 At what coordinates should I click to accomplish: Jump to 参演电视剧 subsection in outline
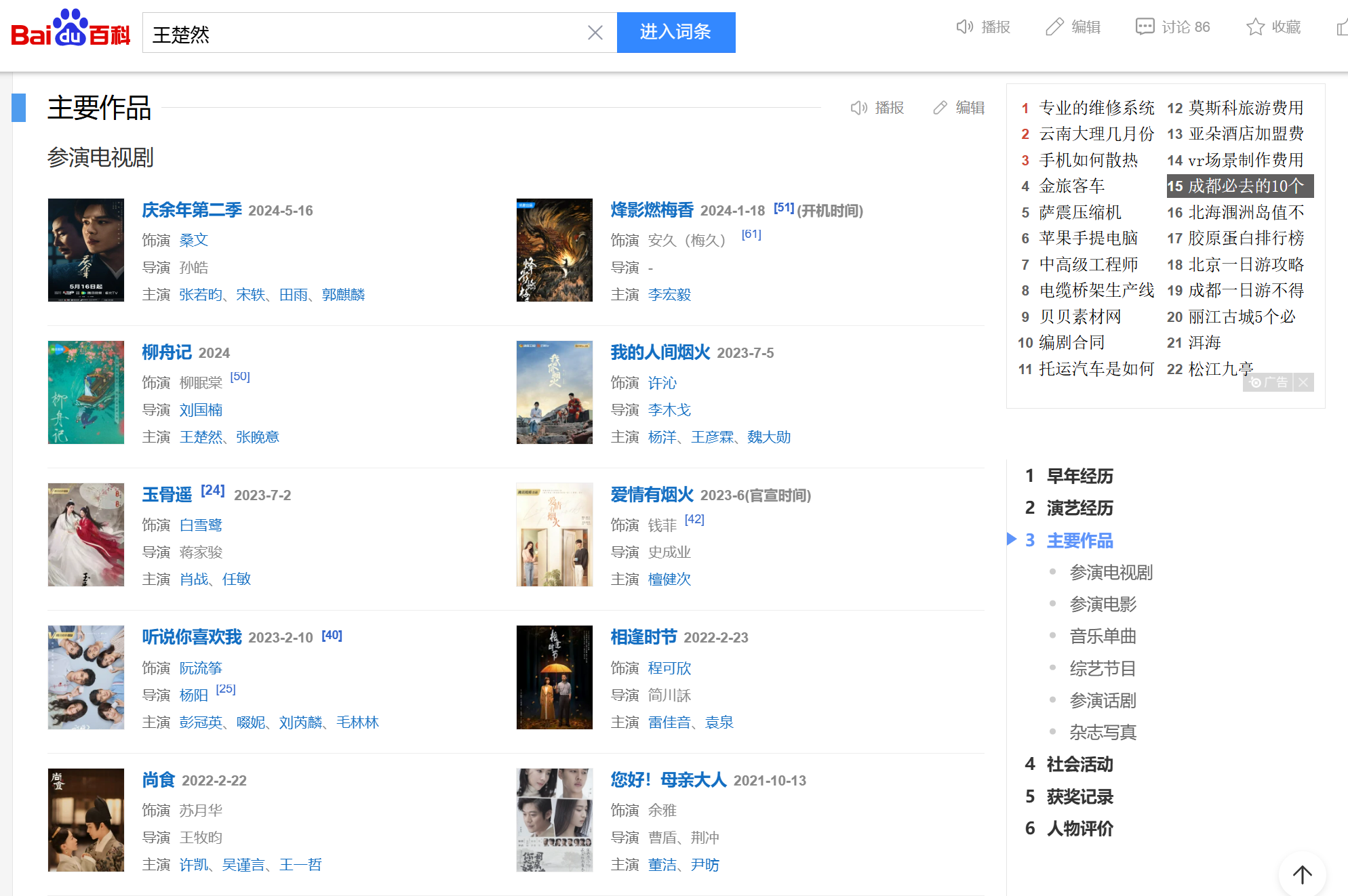coord(1111,573)
